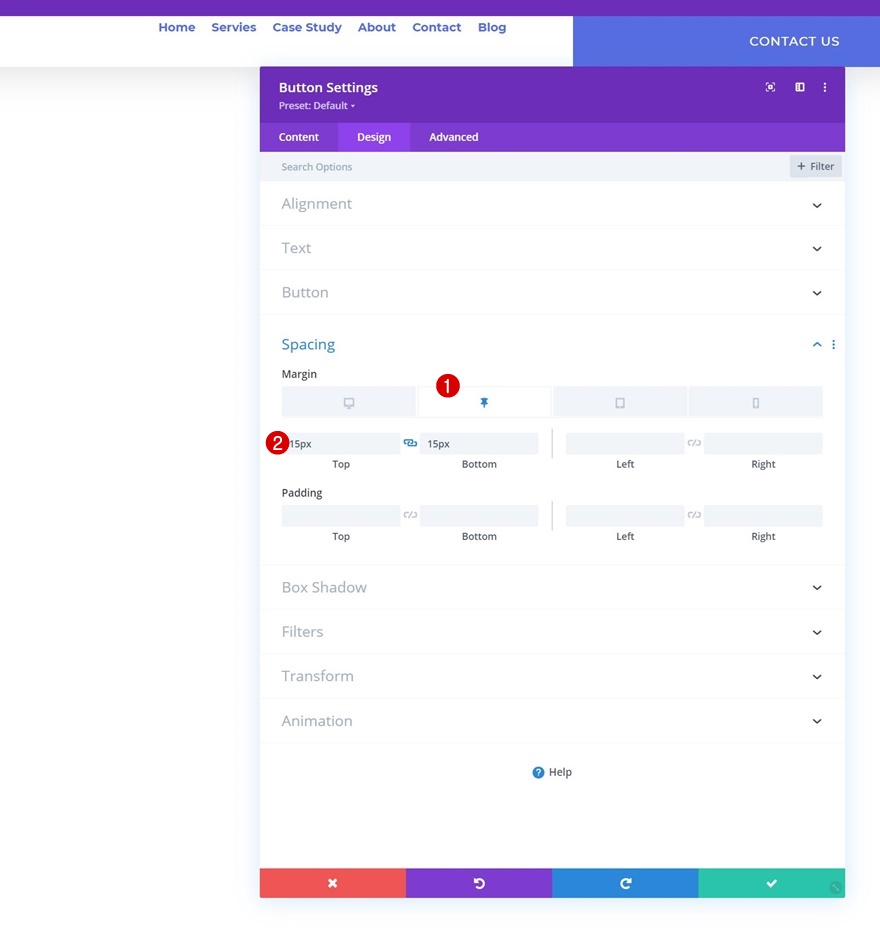
Task: Click the Filter button
Action: click(x=815, y=167)
